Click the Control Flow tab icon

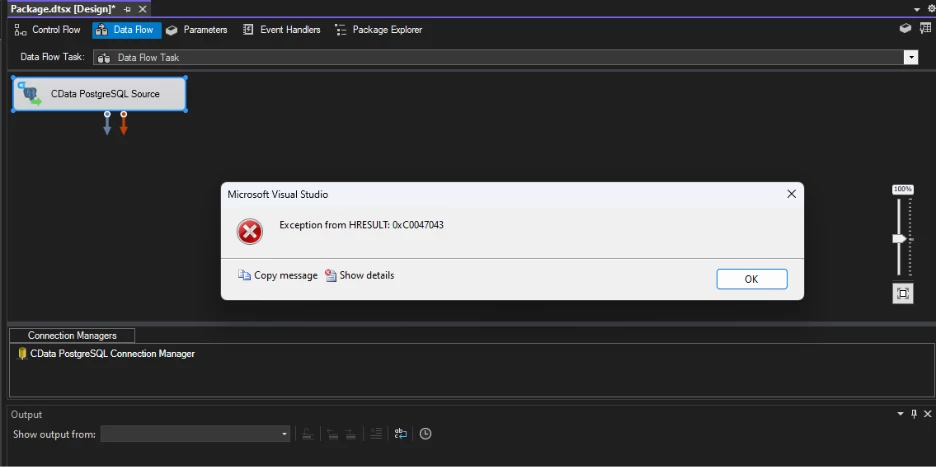(21, 30)
